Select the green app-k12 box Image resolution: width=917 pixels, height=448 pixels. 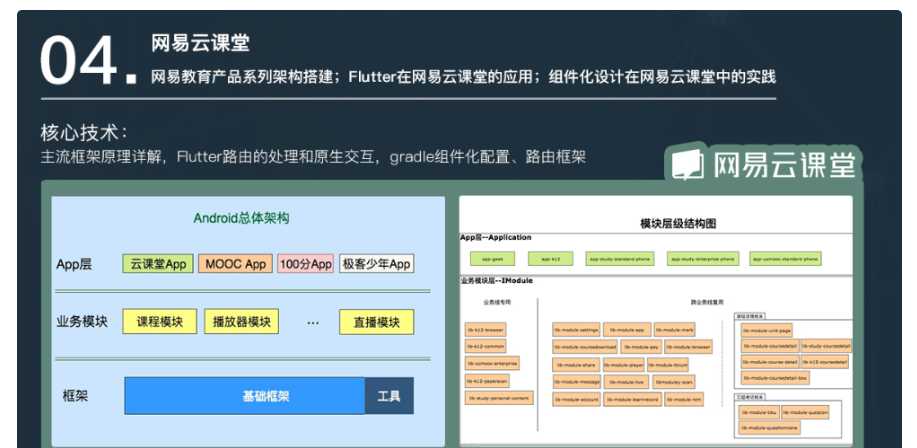point(550,259)
